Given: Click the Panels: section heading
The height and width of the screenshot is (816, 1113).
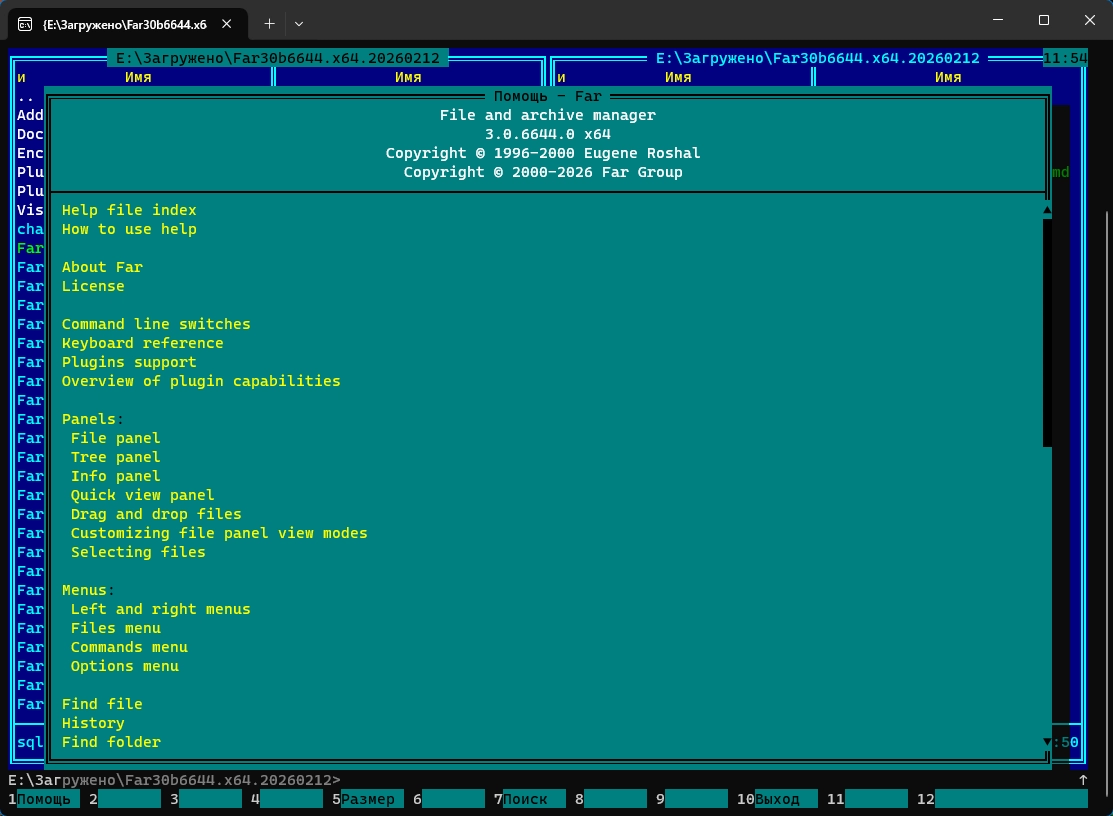Looking at the screenshot, I should click(x=92, y=419).
